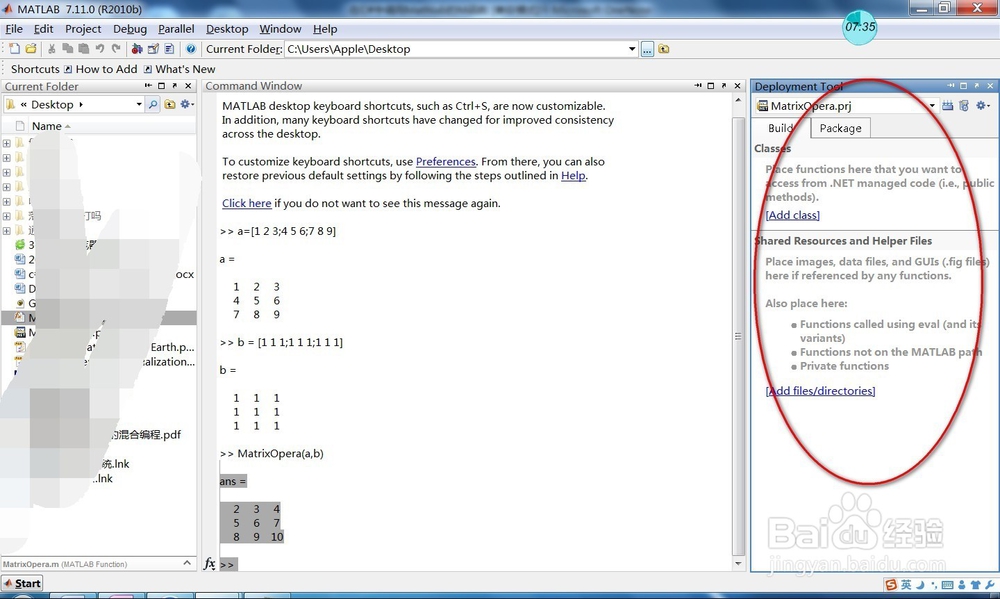Image resolution: width=1000 pixels, height=599 pixels.
Task: Click the command prompt at bottom
Action: pos(228,565)
